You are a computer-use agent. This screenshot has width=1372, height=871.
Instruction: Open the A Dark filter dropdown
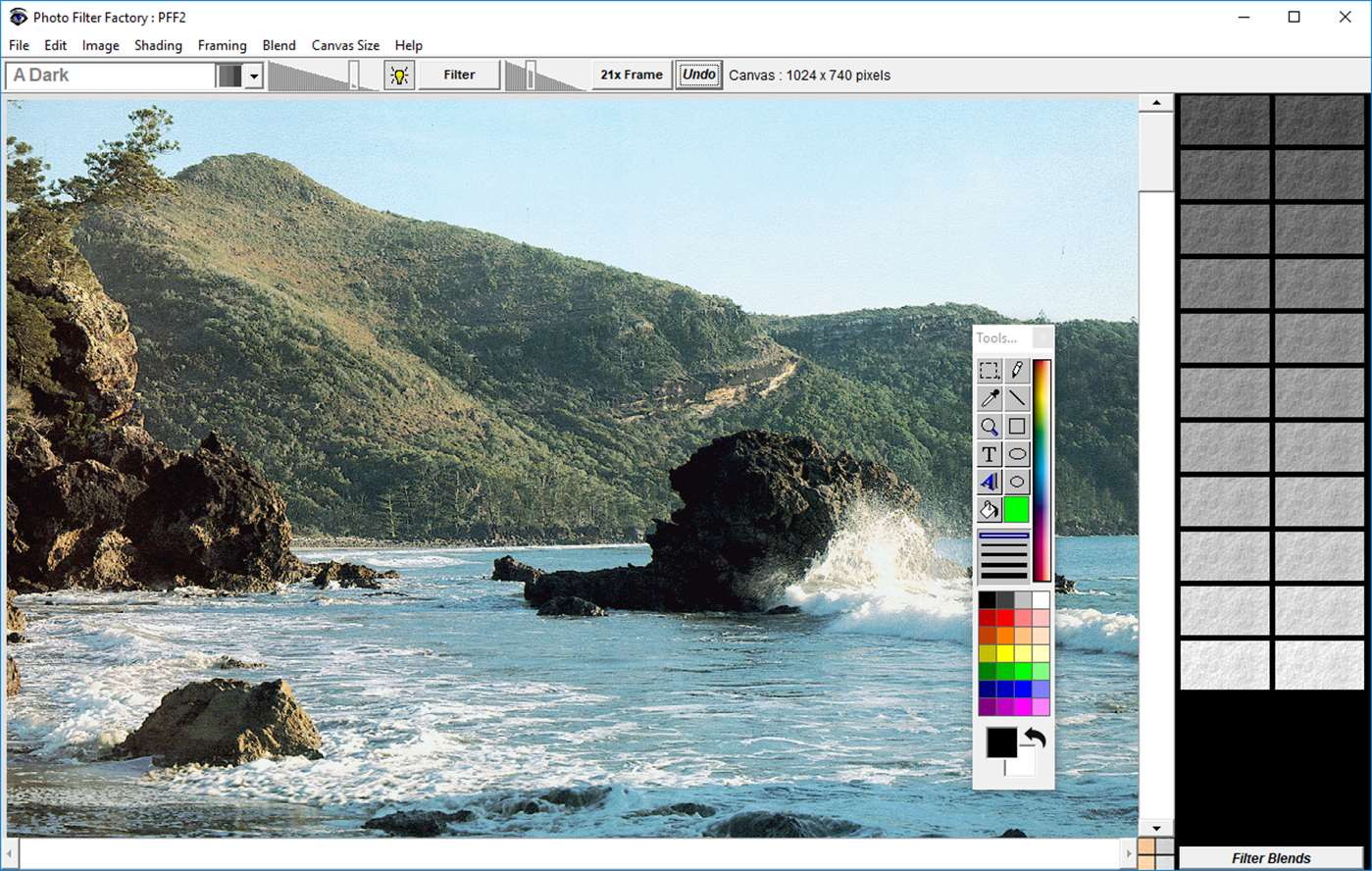[x=254, y=76]
